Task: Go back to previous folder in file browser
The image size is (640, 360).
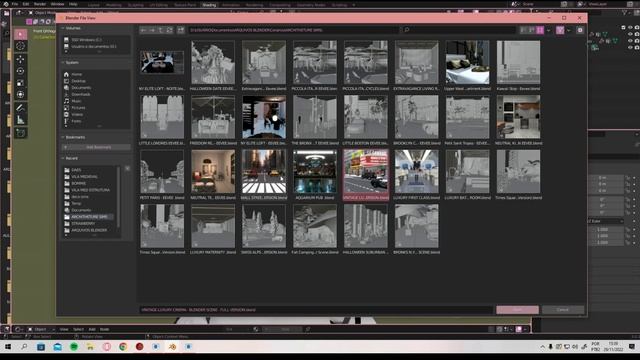Action: click(x=143, y=30)
